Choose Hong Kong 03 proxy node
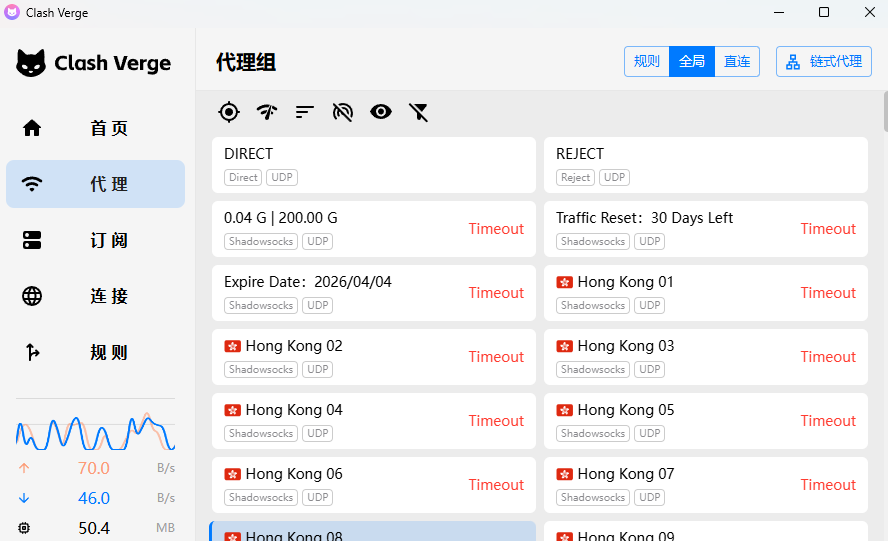Viewport: 888px width, 541px height. [x=706, y=357]
